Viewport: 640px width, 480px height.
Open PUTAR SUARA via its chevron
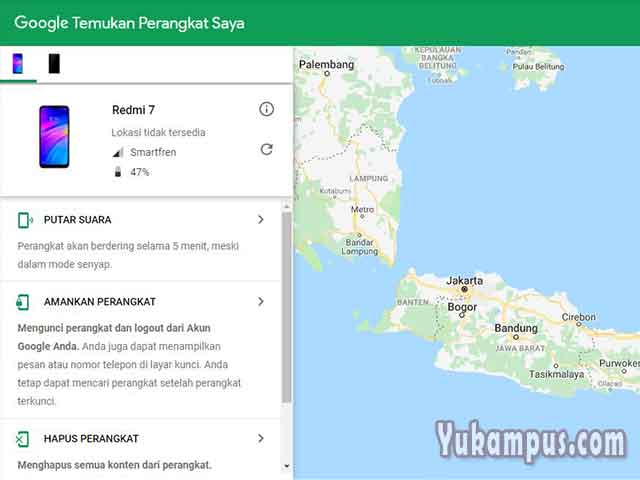click(x=261, y=220)
